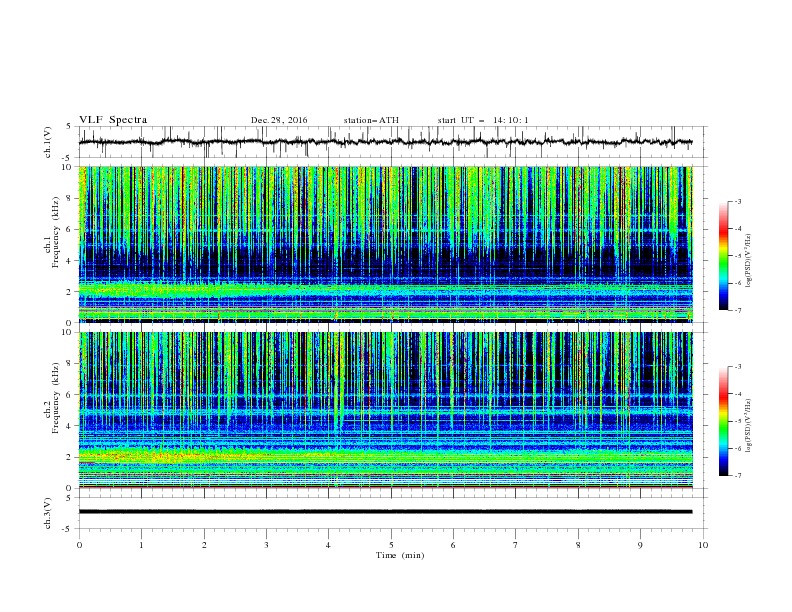Click the time axis tick label "10"
The image size is (792, 612).
pyautogui.click(x=703, y=545)
